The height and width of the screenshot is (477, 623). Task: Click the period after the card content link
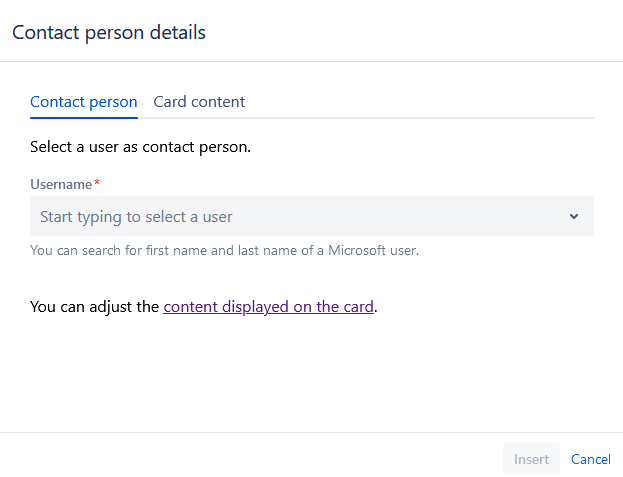pos(376,308)
